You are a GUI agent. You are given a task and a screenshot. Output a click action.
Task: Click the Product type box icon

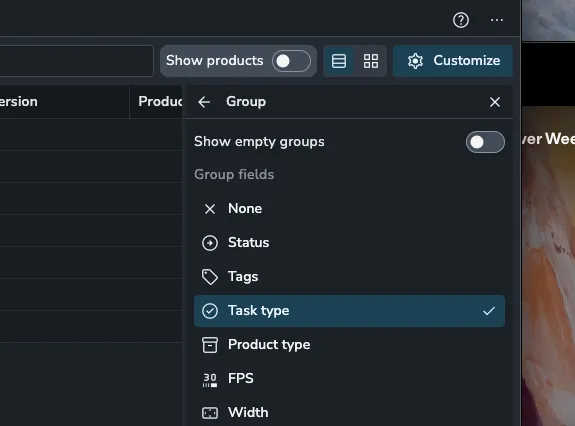point(210,345)
